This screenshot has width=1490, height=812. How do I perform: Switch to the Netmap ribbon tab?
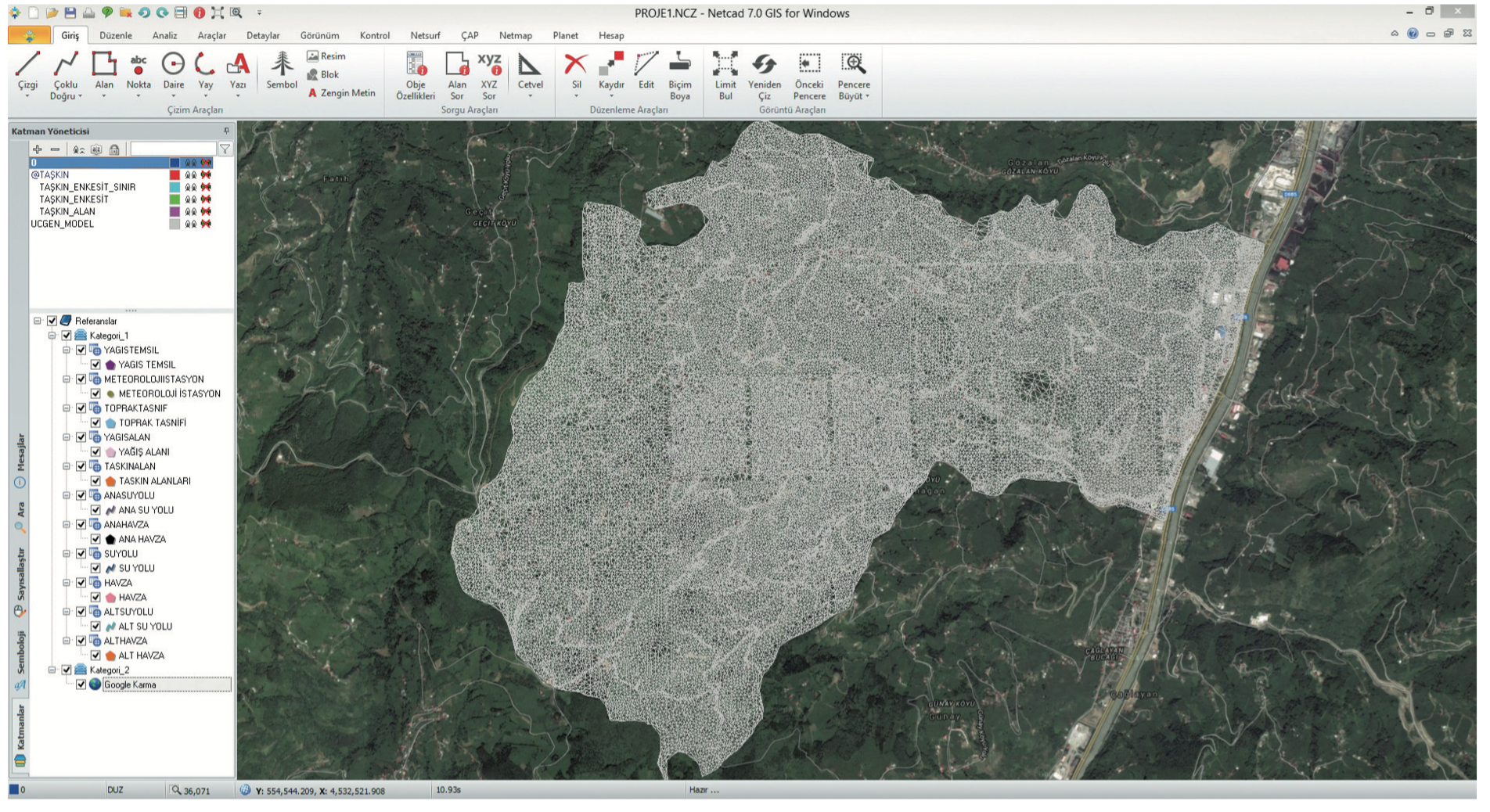pos(515,35)
